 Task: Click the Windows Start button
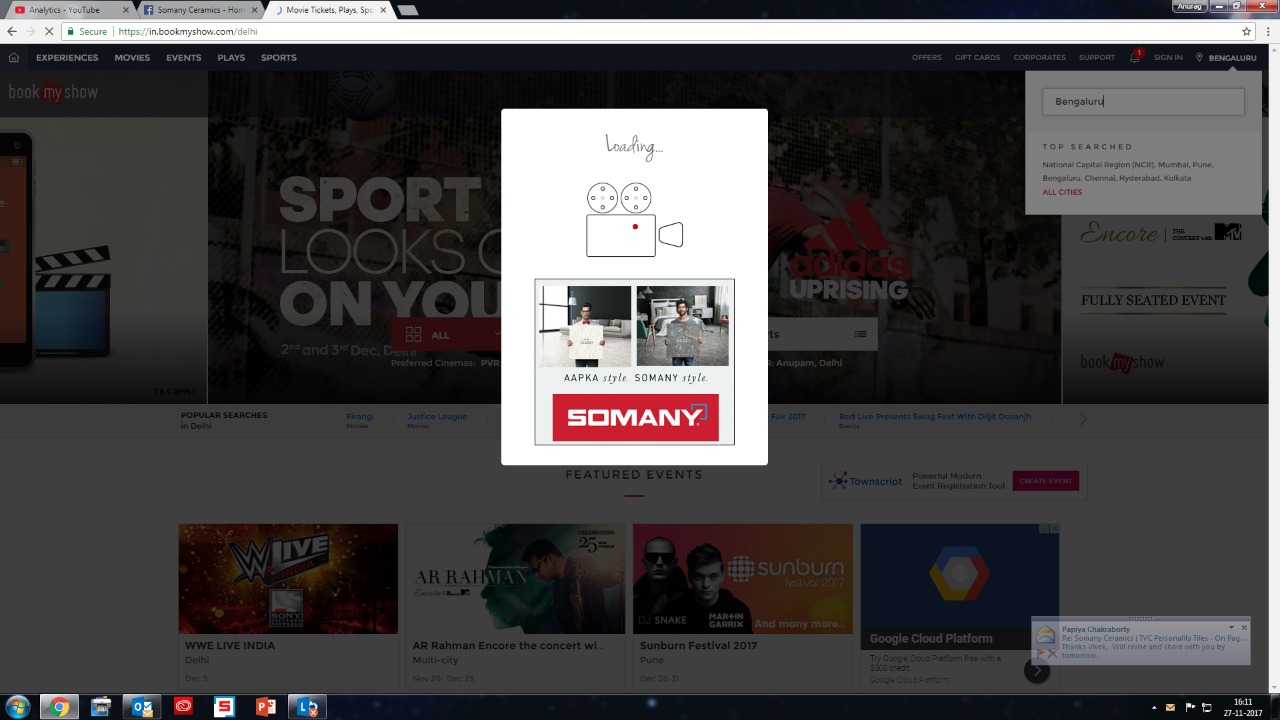coord(18,707)
